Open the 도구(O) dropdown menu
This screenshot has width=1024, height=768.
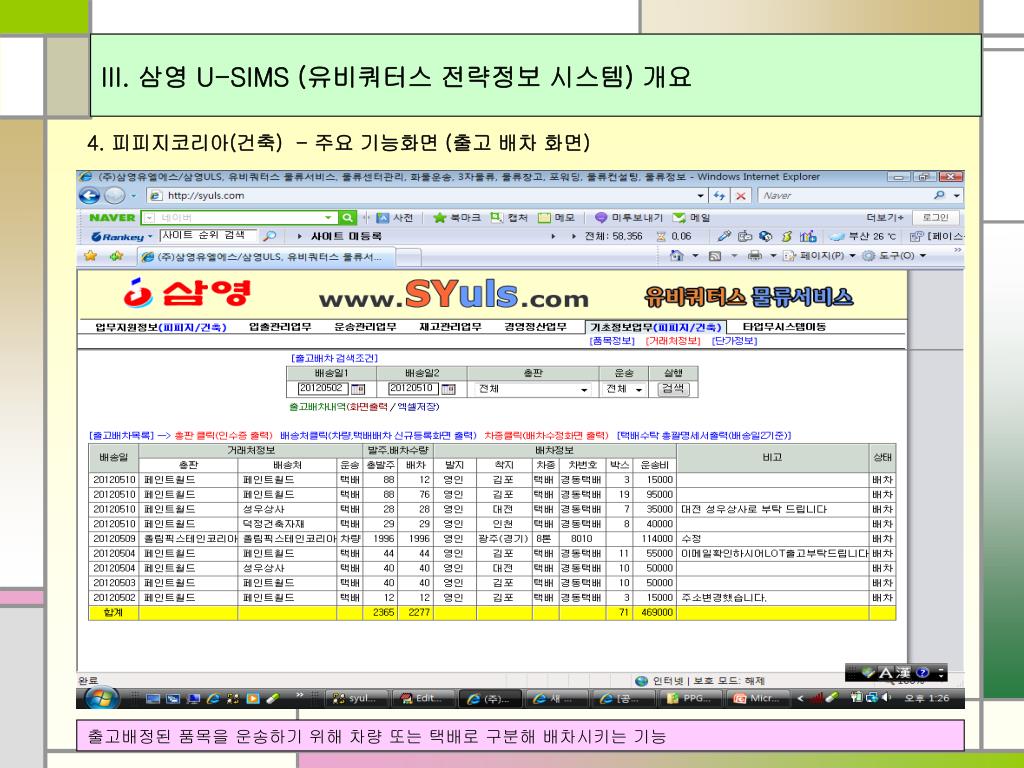tap(895, 256)
